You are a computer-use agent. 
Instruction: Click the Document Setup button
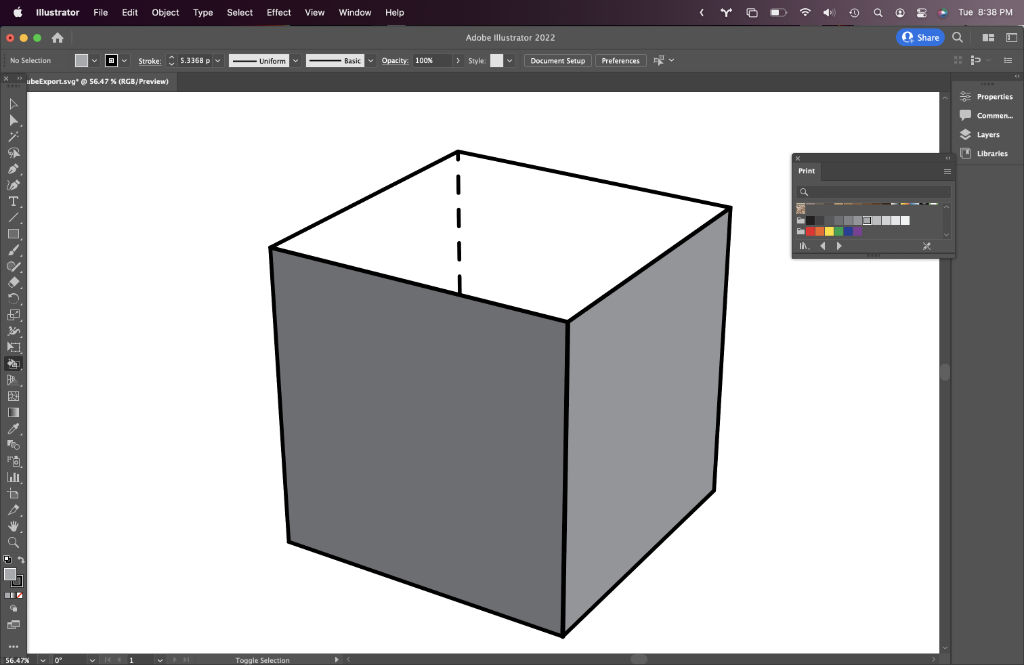(557, 61)
